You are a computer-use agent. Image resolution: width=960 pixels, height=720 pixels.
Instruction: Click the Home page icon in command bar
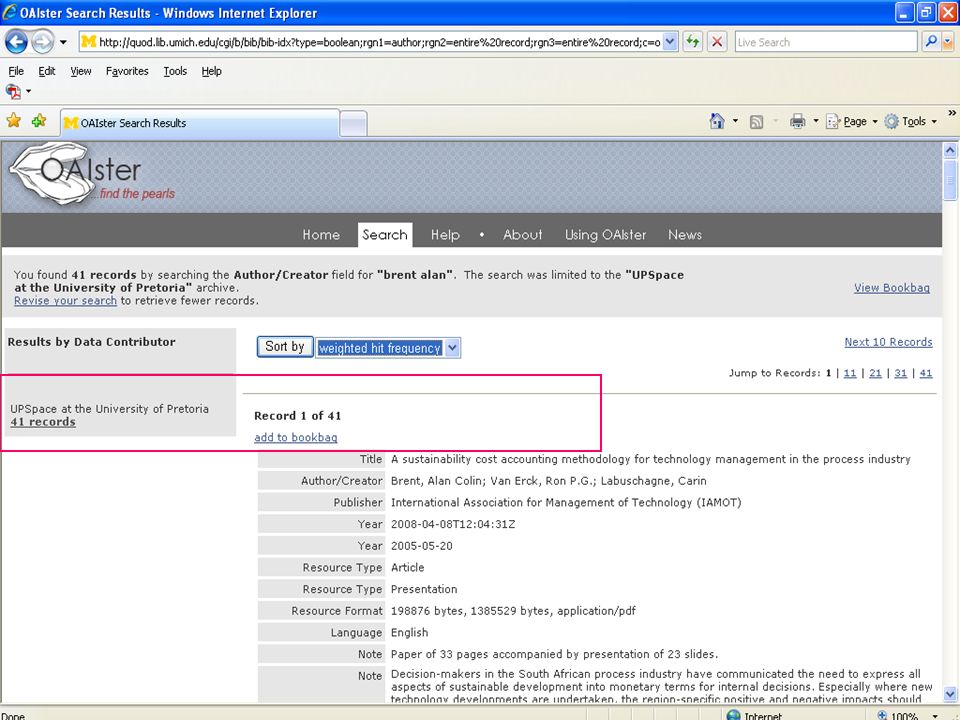pyautogui.click(x=717, y=121)
